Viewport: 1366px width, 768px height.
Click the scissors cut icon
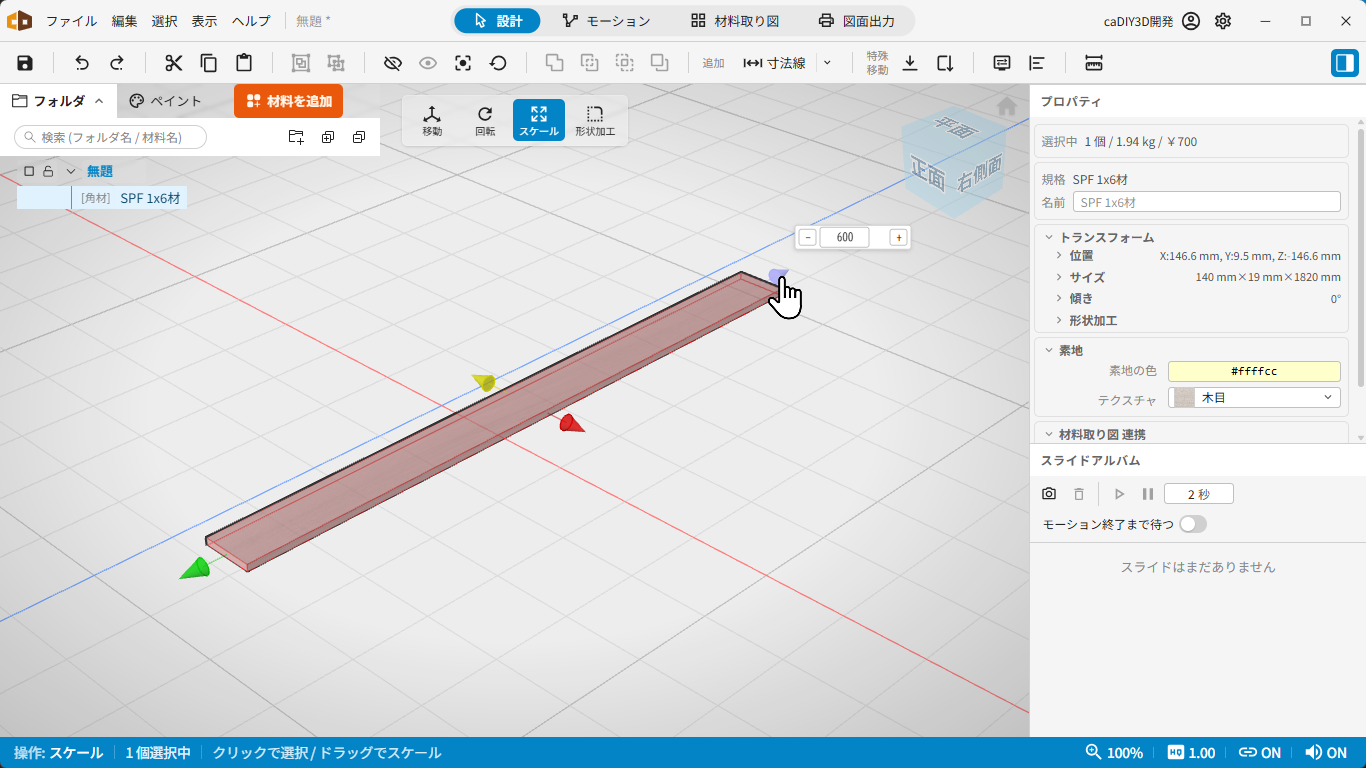[x=174, y=63]
